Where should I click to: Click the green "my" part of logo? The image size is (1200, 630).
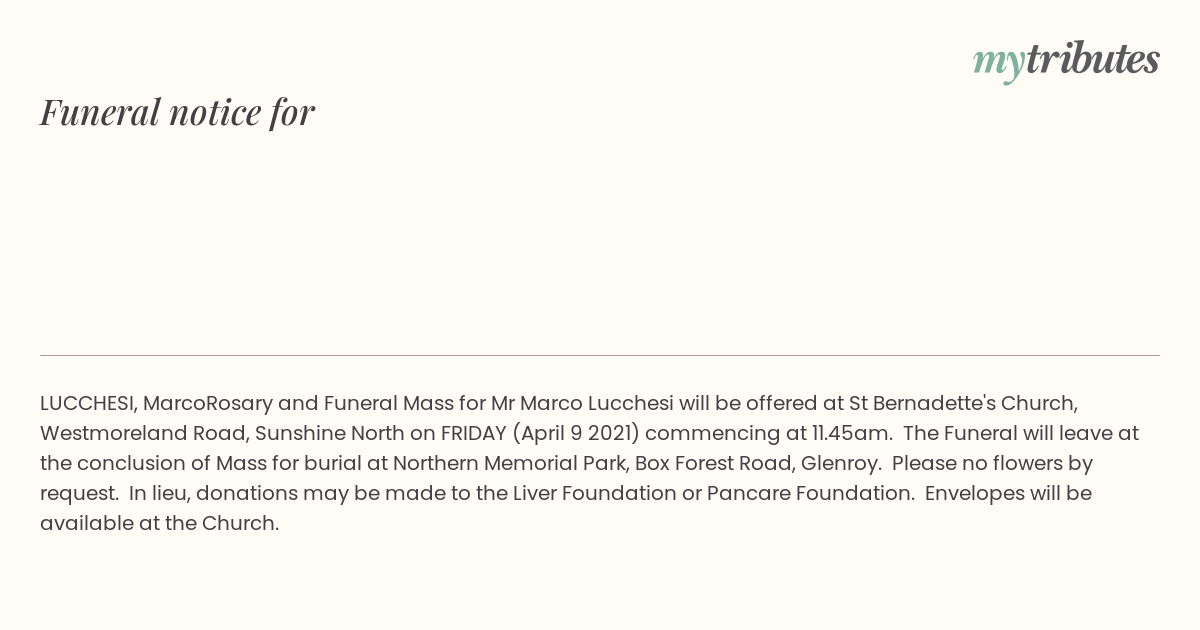(x=998, y=65)
